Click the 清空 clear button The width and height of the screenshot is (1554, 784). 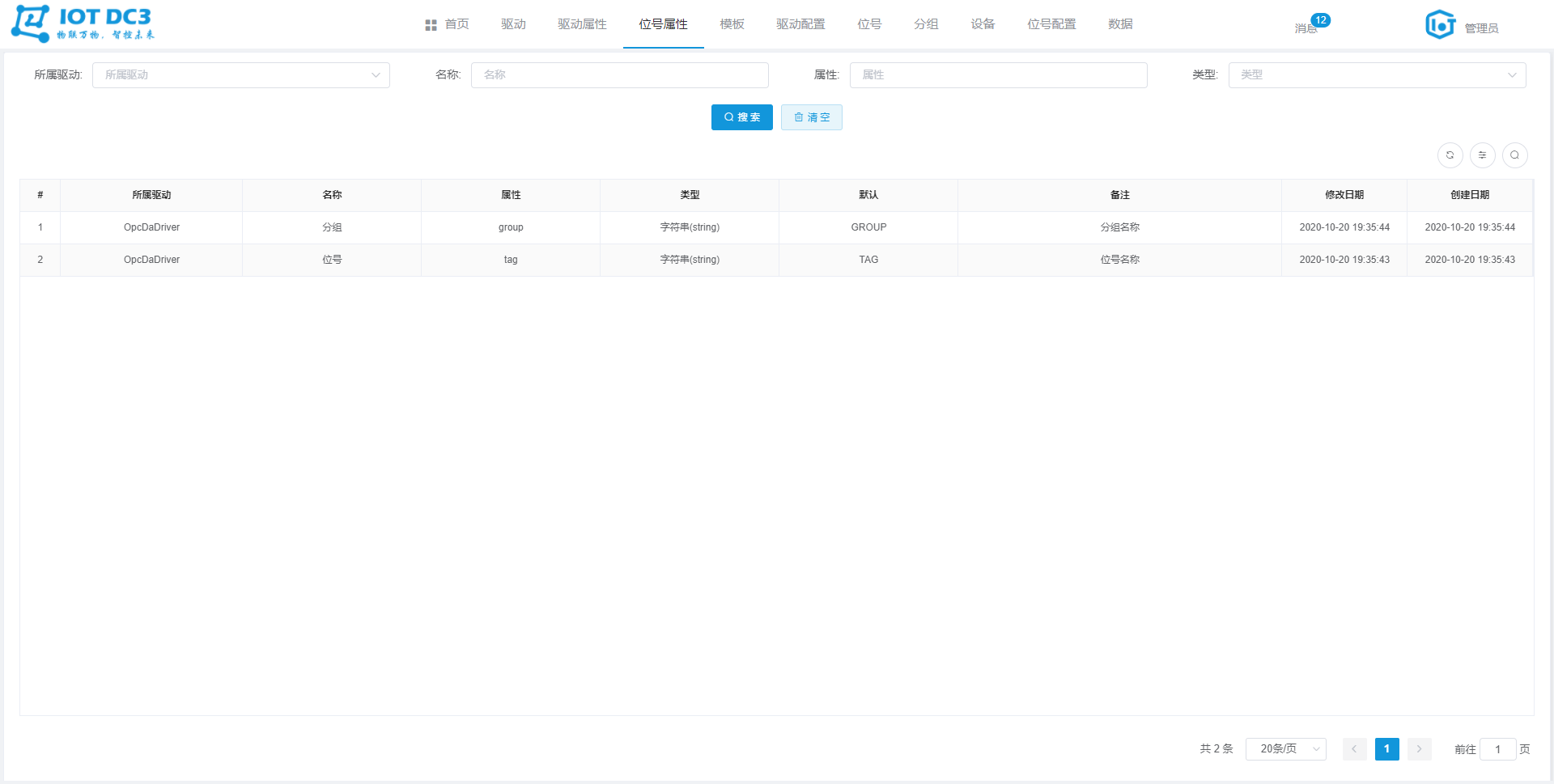click(x=811, y=117)
